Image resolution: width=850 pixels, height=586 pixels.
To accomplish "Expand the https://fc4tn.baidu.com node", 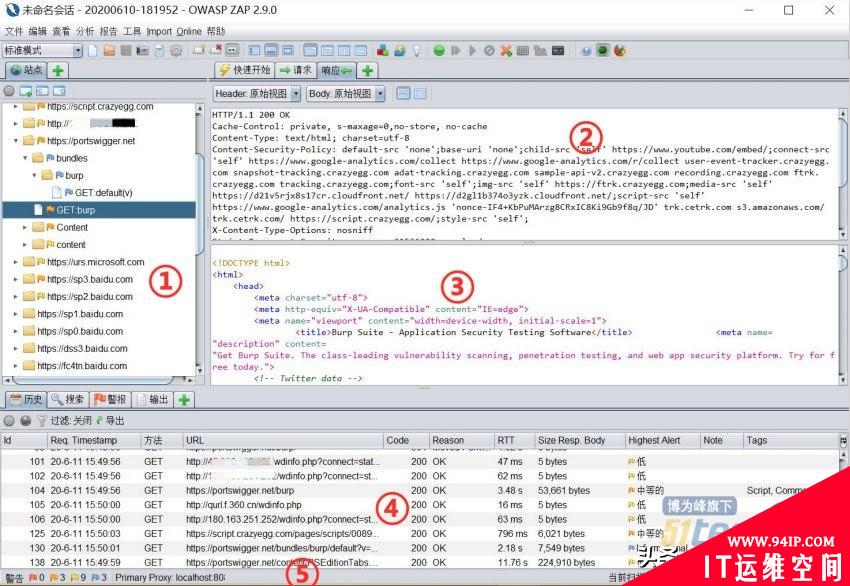I will pyautogui.click(x=16, y=366).
